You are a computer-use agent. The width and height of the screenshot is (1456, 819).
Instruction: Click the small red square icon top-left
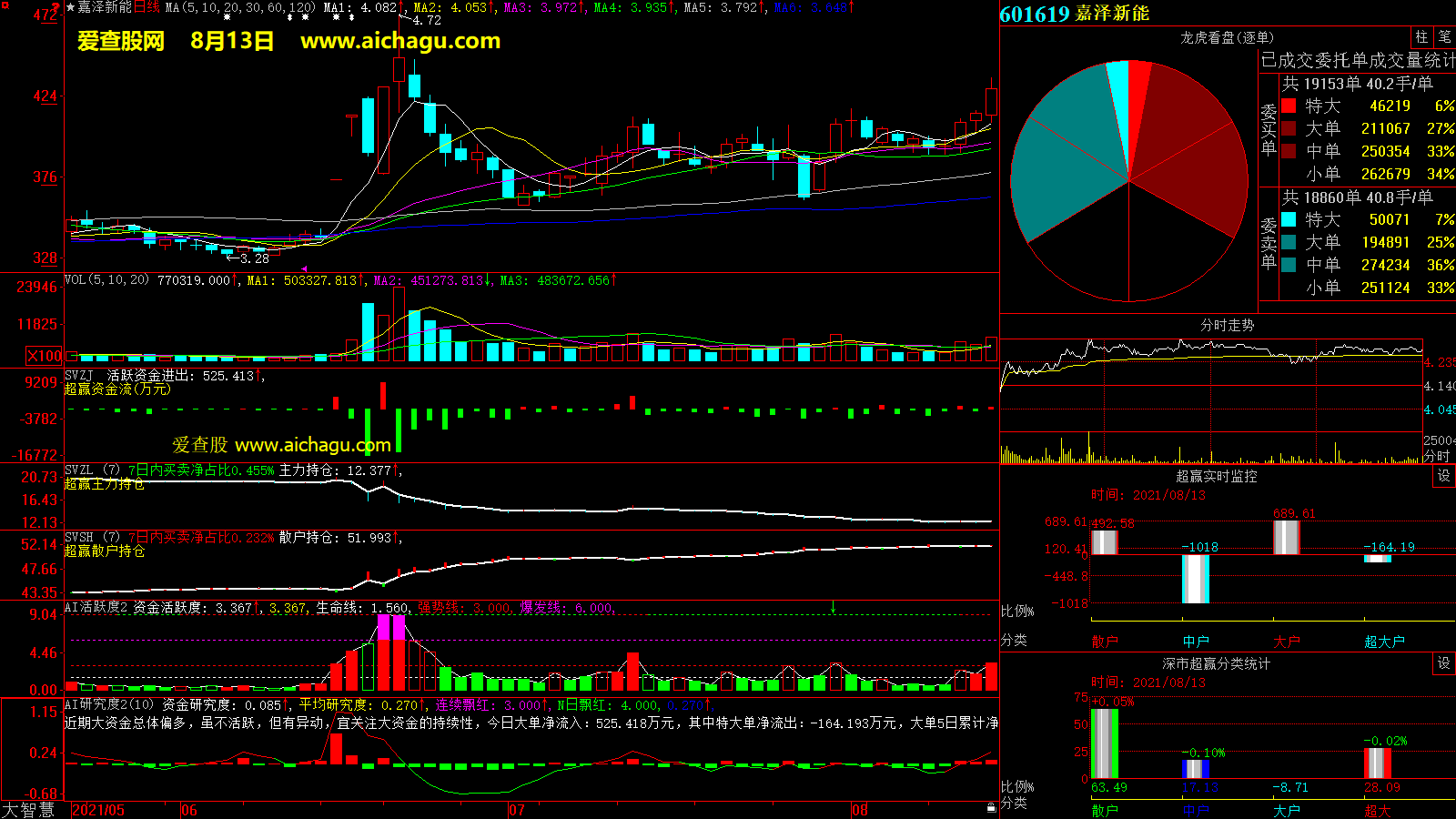coord(5,6)
